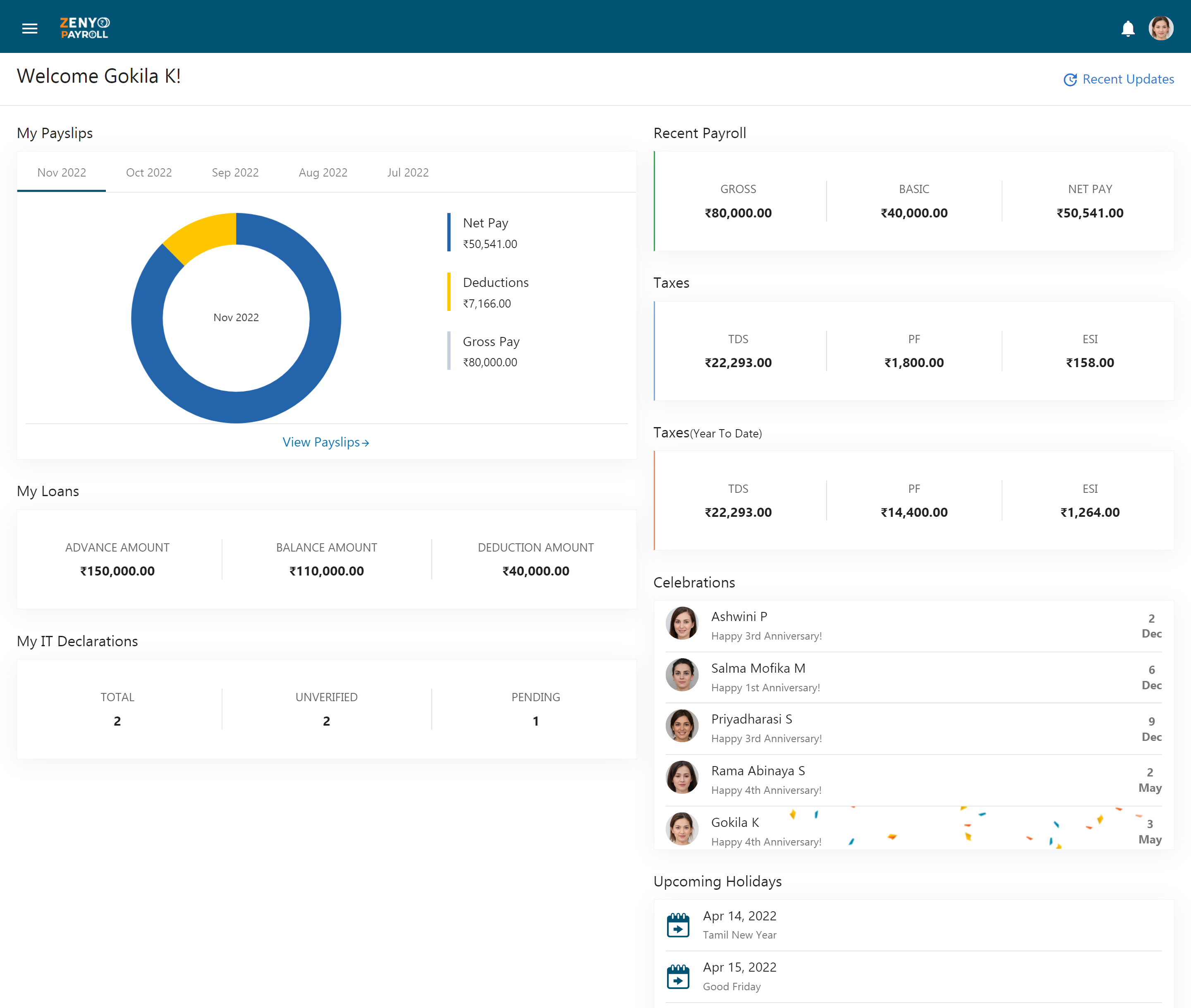Click Gokila K's avatar in Celebrations
Screen dimensions: 1191x1008
682,829
